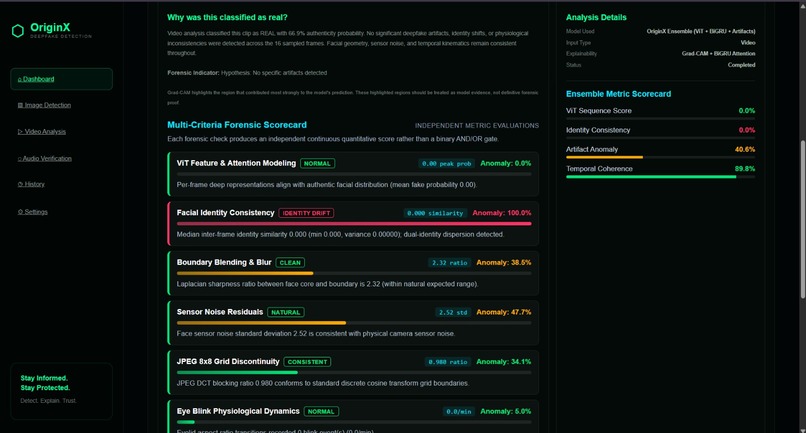Click 'Anomaly: 38.5%' text
The width and height of the screenshot is (806, 433).
504,263
